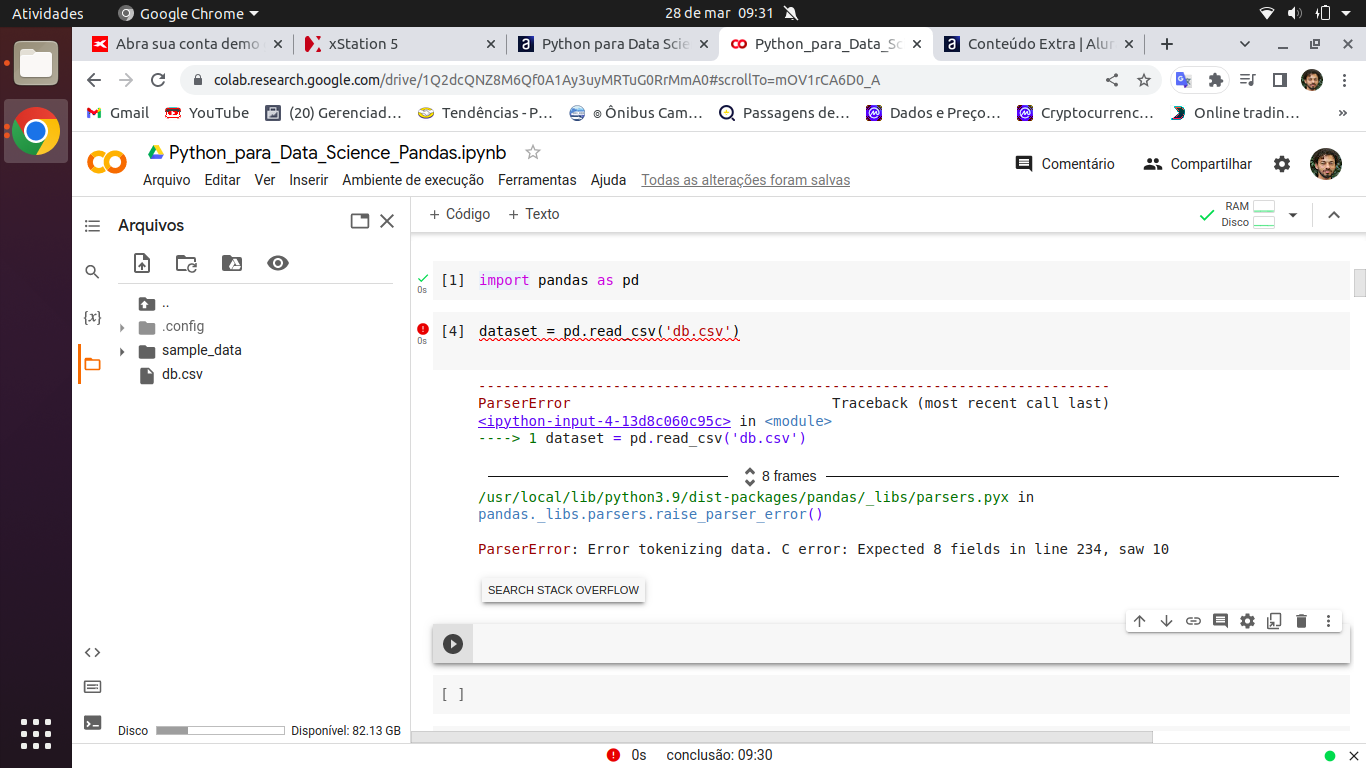Upload a file to session storage

(142, 263)
